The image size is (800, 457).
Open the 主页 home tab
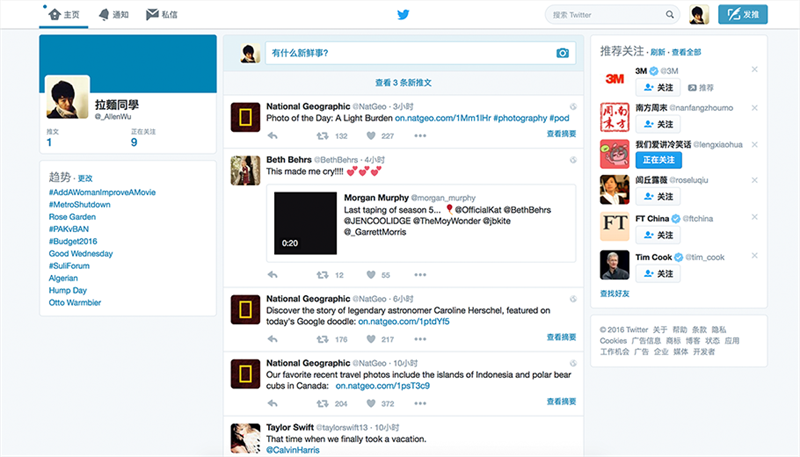(64, 14)
